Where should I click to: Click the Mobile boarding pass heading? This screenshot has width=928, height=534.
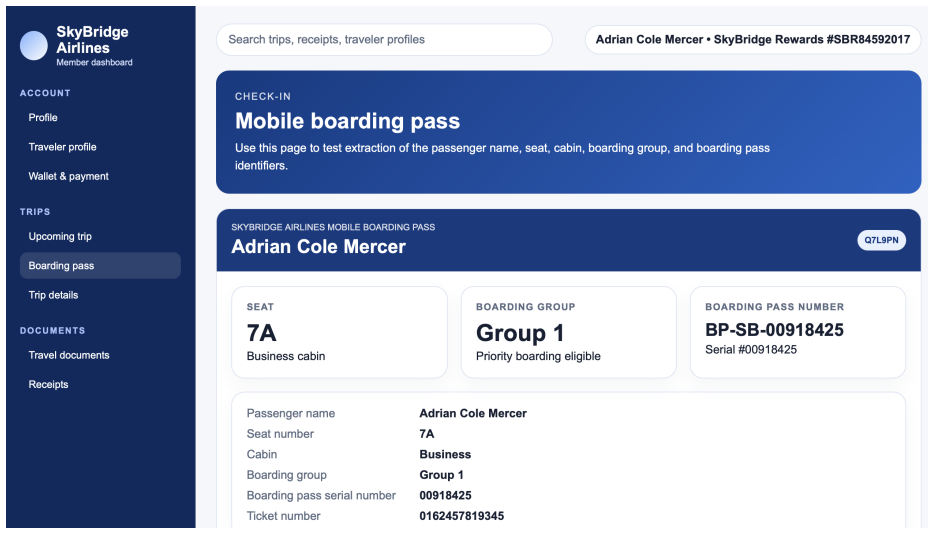point(347,121)
